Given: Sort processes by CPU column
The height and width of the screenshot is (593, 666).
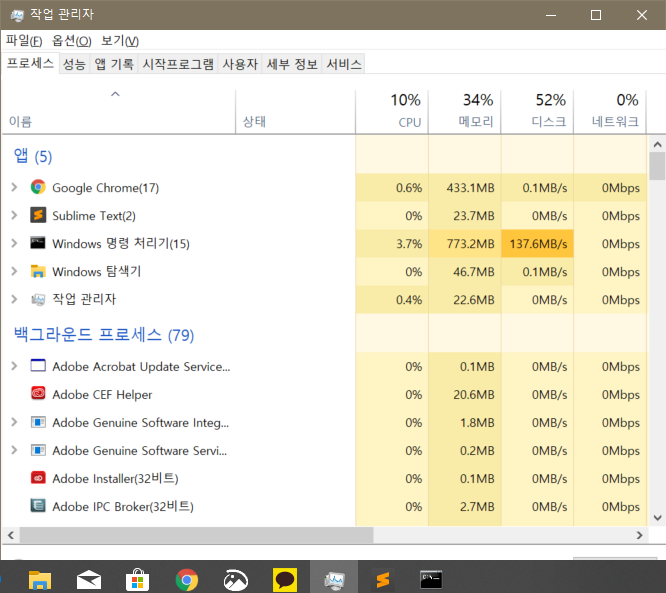Looking at the screenshot, I should 392,113.
